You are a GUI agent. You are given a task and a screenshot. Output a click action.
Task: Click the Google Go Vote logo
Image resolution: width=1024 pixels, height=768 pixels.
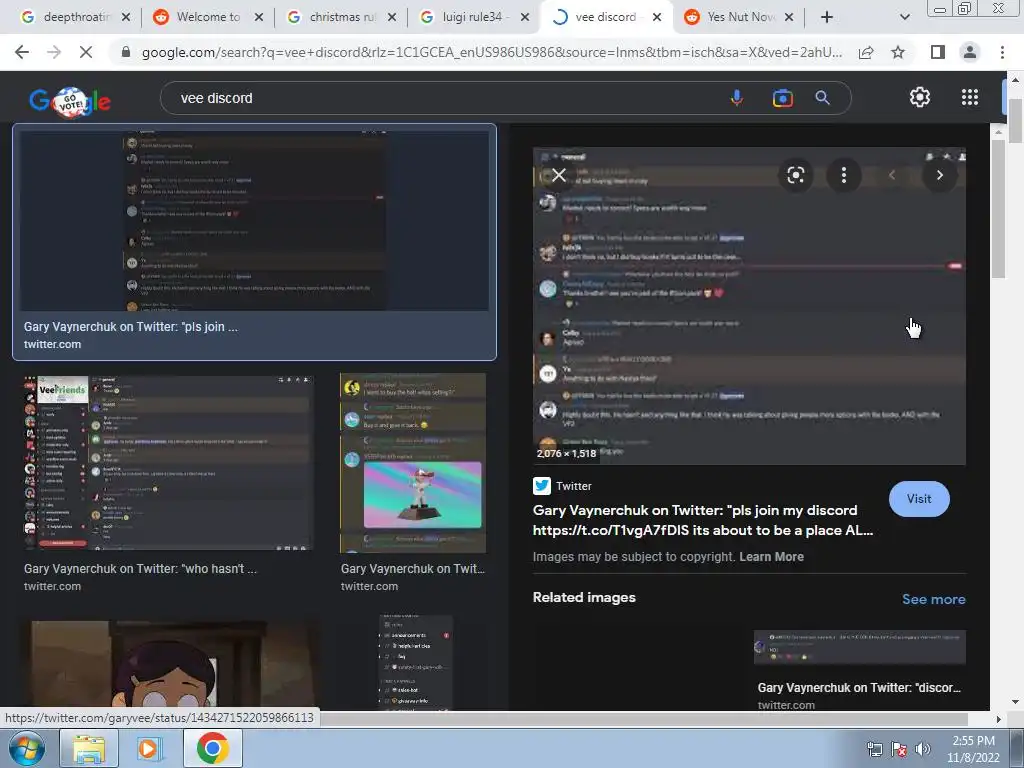pos(70,102)
